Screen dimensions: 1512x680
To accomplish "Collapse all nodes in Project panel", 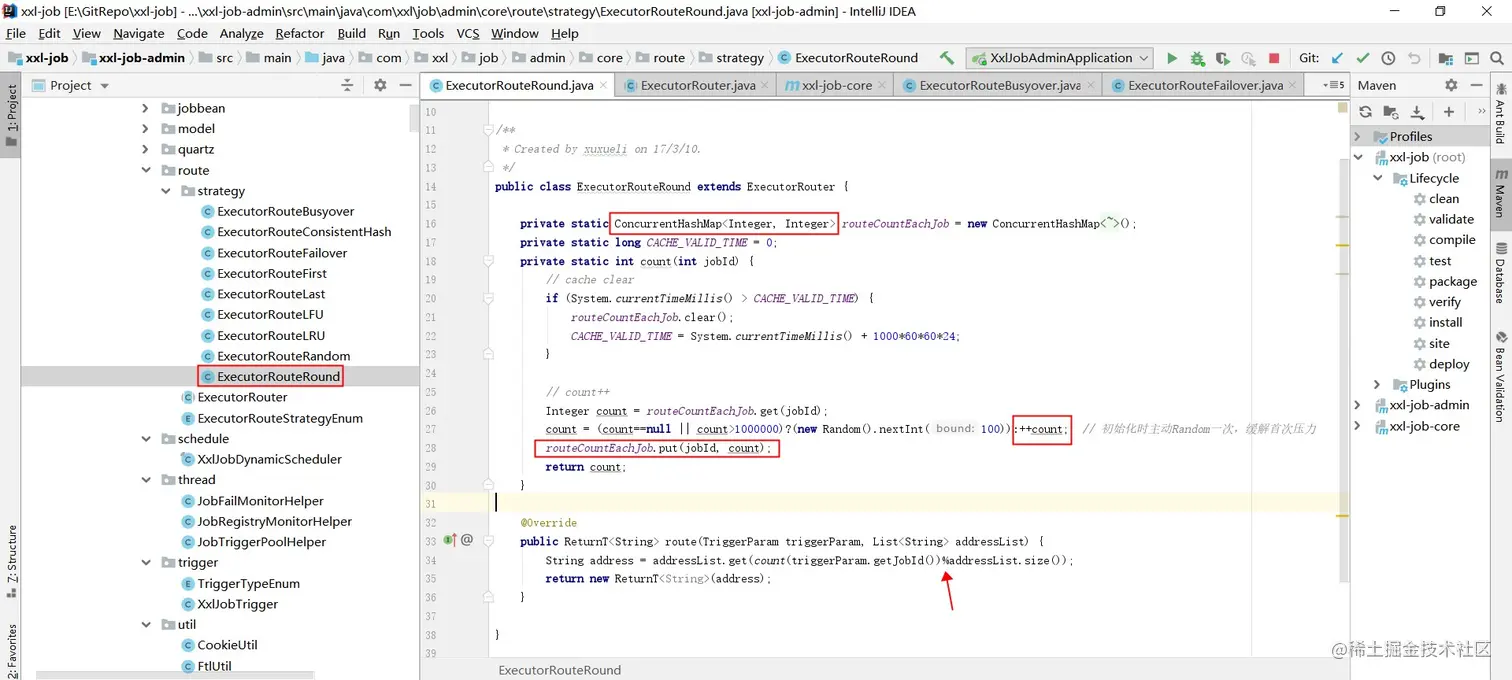I will [x=347, y=86].
